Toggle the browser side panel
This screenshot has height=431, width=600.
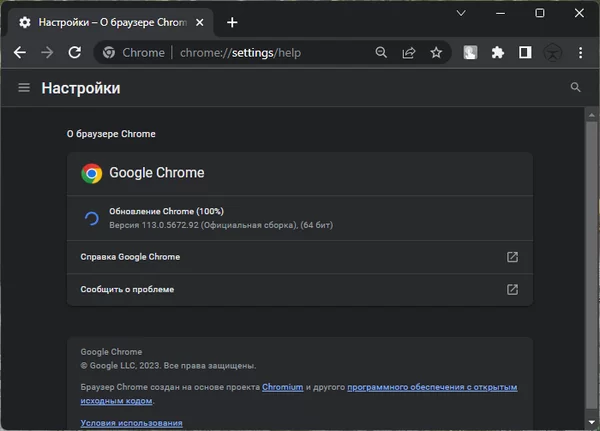coord(525,53)
